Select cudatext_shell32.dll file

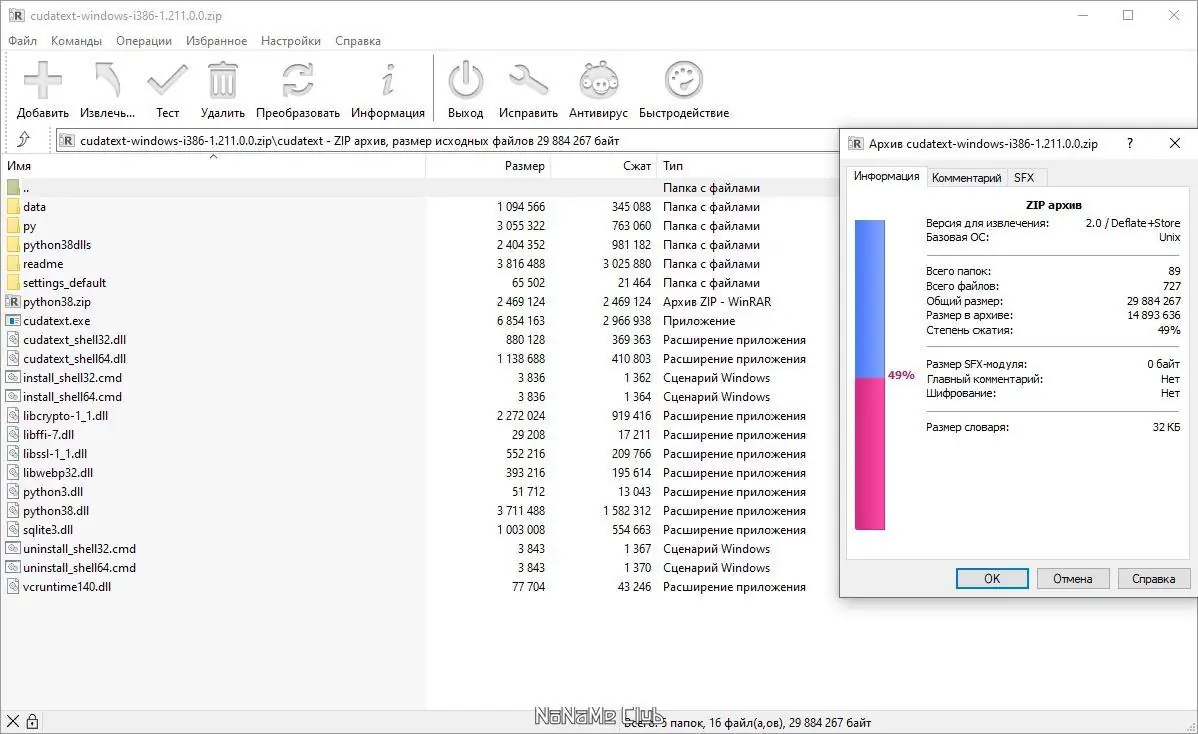[74, 340]
